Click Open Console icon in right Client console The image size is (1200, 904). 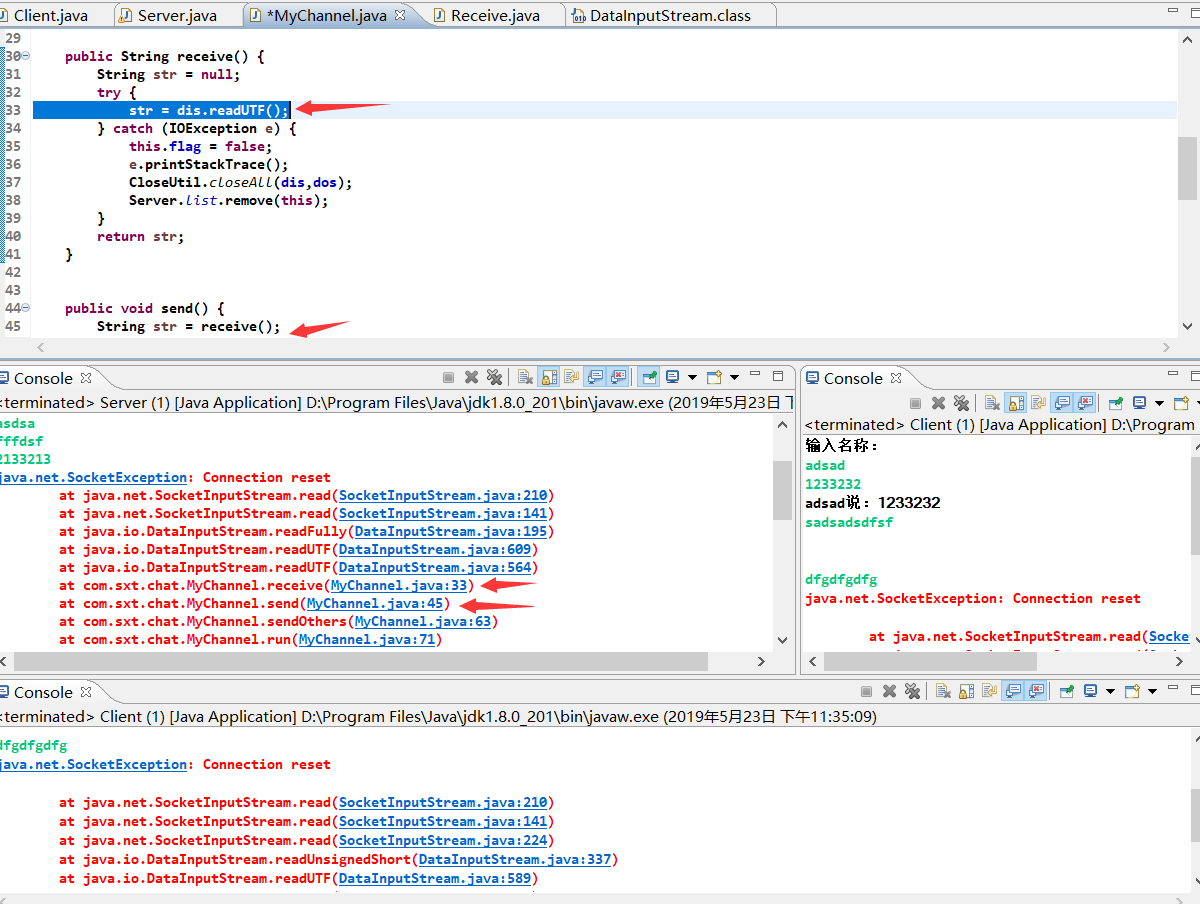pos(1182,403)
